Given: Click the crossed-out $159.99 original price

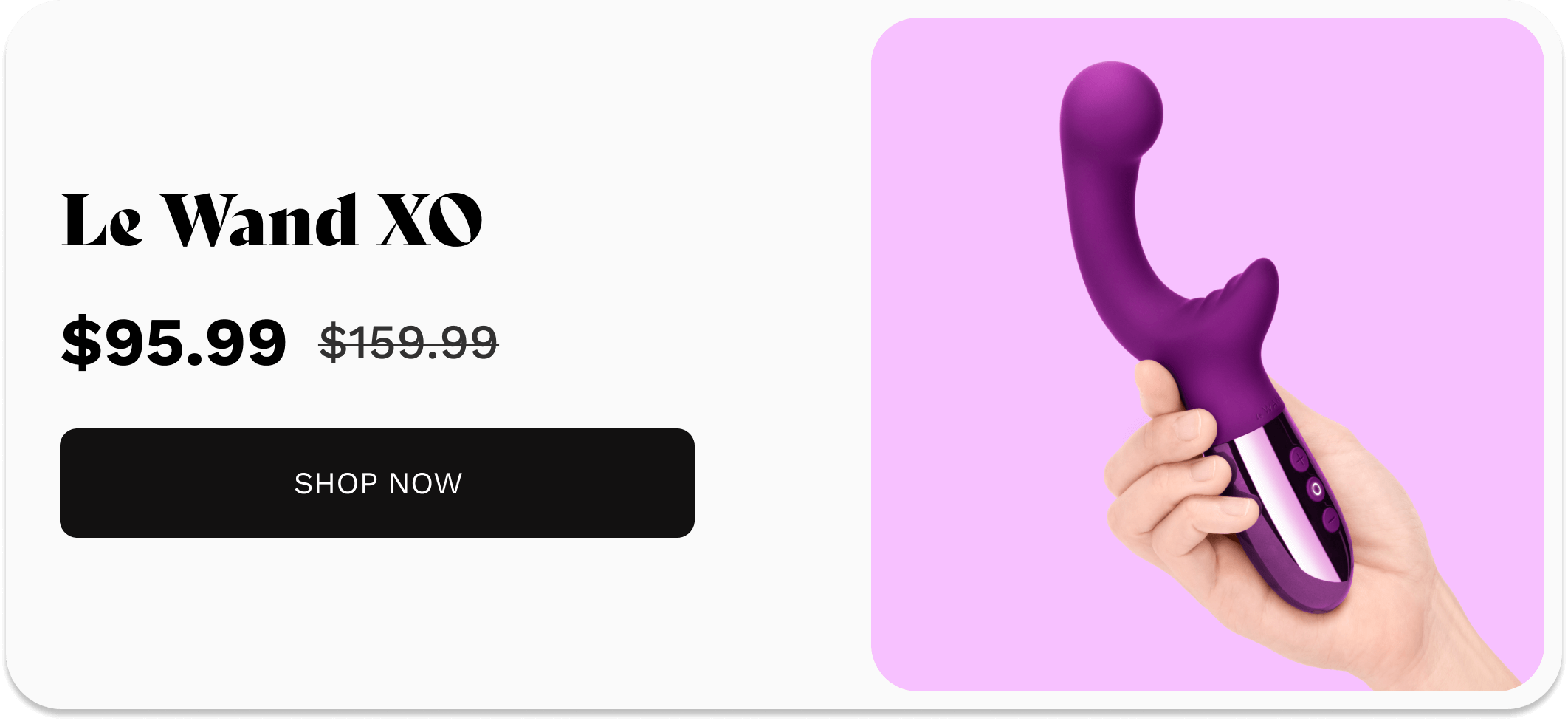Looking at the screenshot, I should 408,342.
